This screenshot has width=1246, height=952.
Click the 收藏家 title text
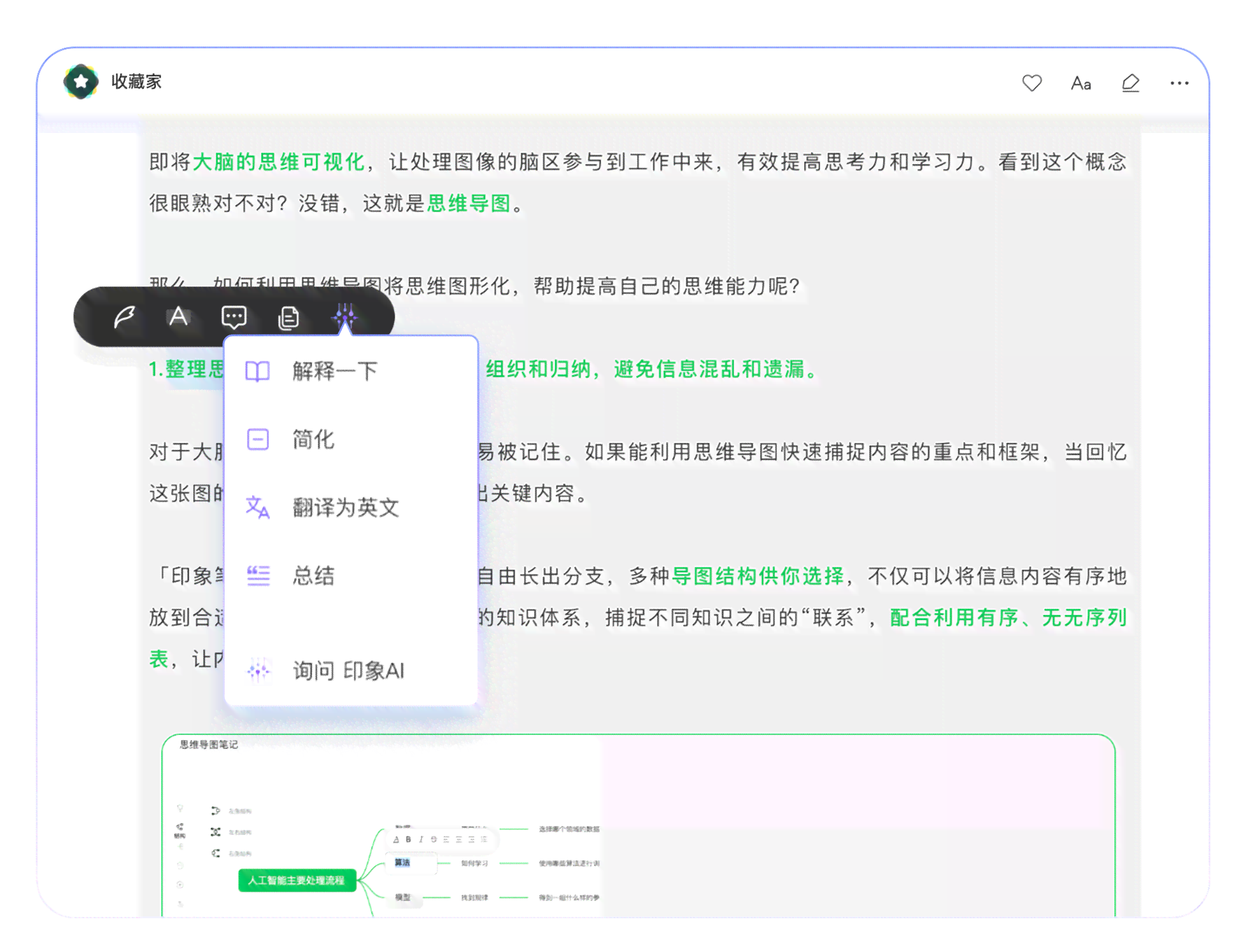click(136, 82)
